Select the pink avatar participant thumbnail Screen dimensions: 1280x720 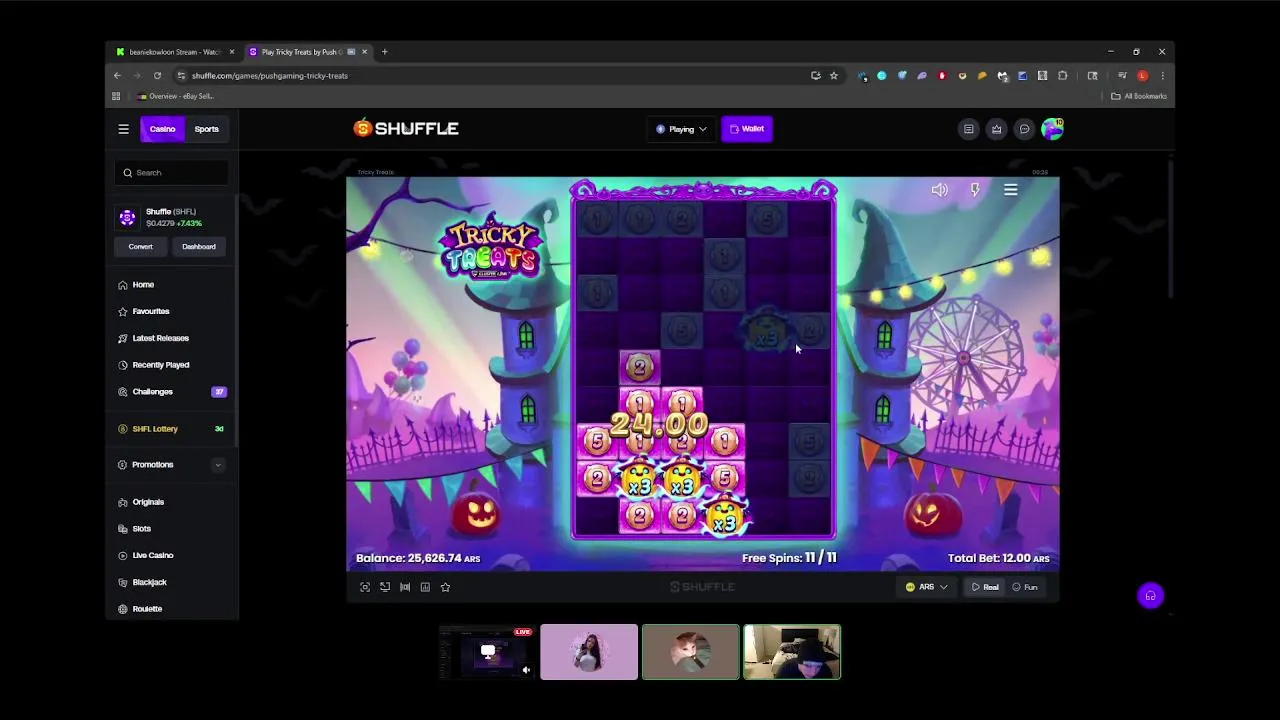tap(589, 652)
